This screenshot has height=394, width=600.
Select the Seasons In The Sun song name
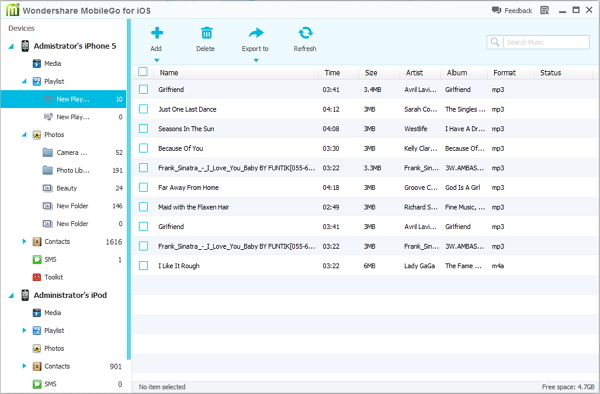tap(186, 129)
